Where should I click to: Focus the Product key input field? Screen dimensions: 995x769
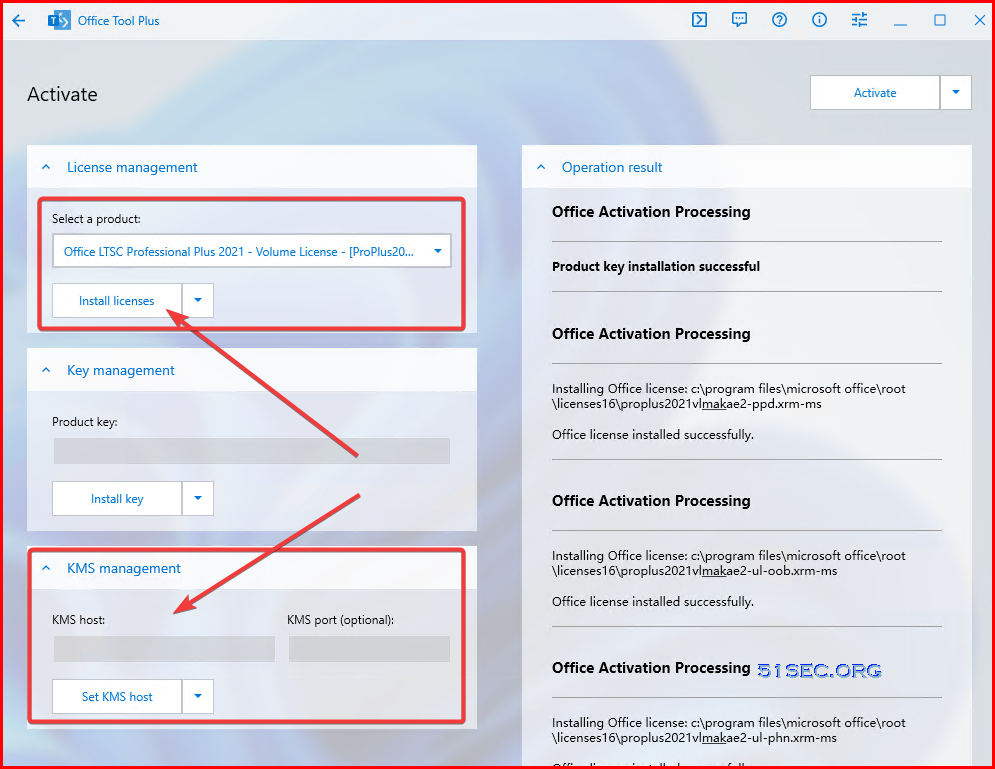251,450
